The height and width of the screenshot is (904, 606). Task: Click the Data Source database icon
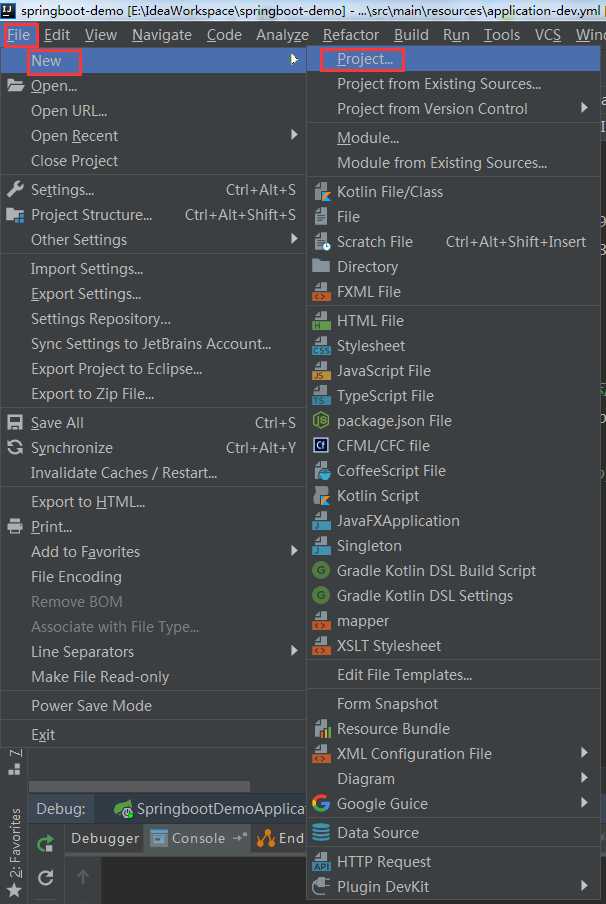point(321,833)
